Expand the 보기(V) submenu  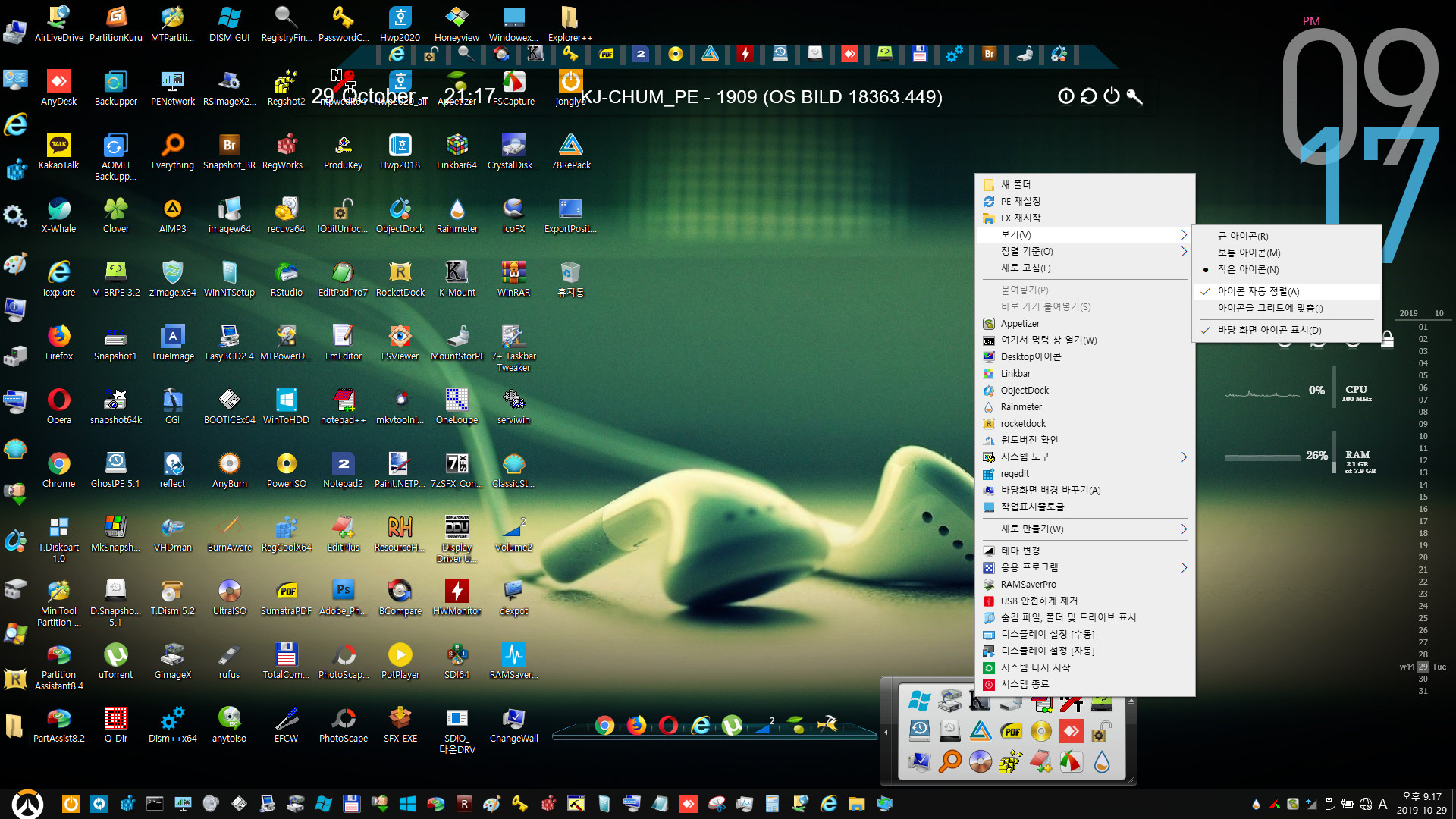pyautogui.click(x=1085, y=234)
